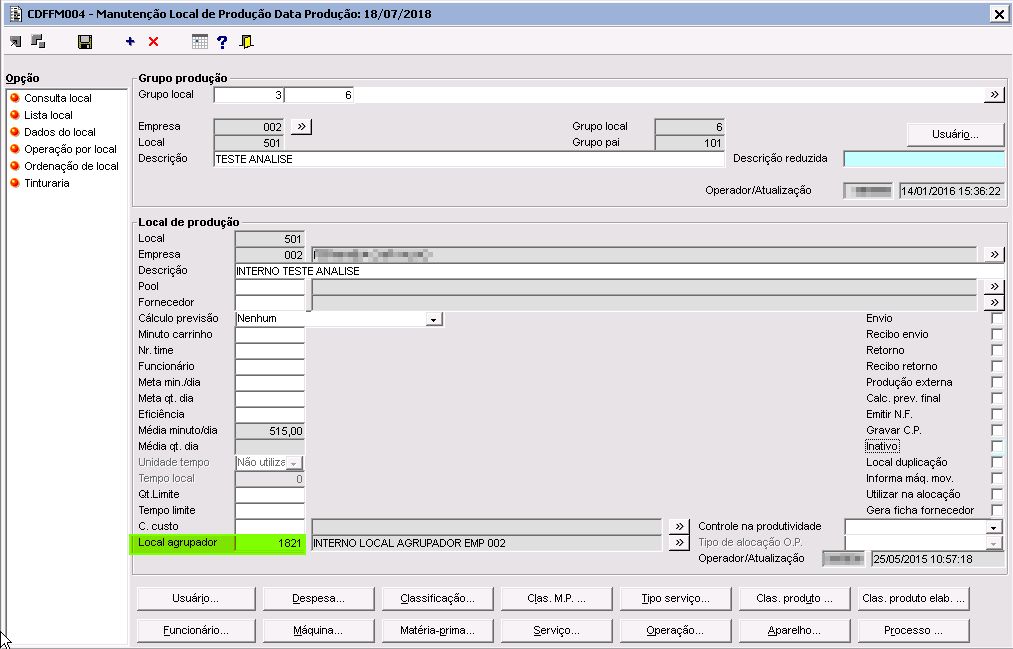Toggle the Recibo envio checkbox

point(997,335)
